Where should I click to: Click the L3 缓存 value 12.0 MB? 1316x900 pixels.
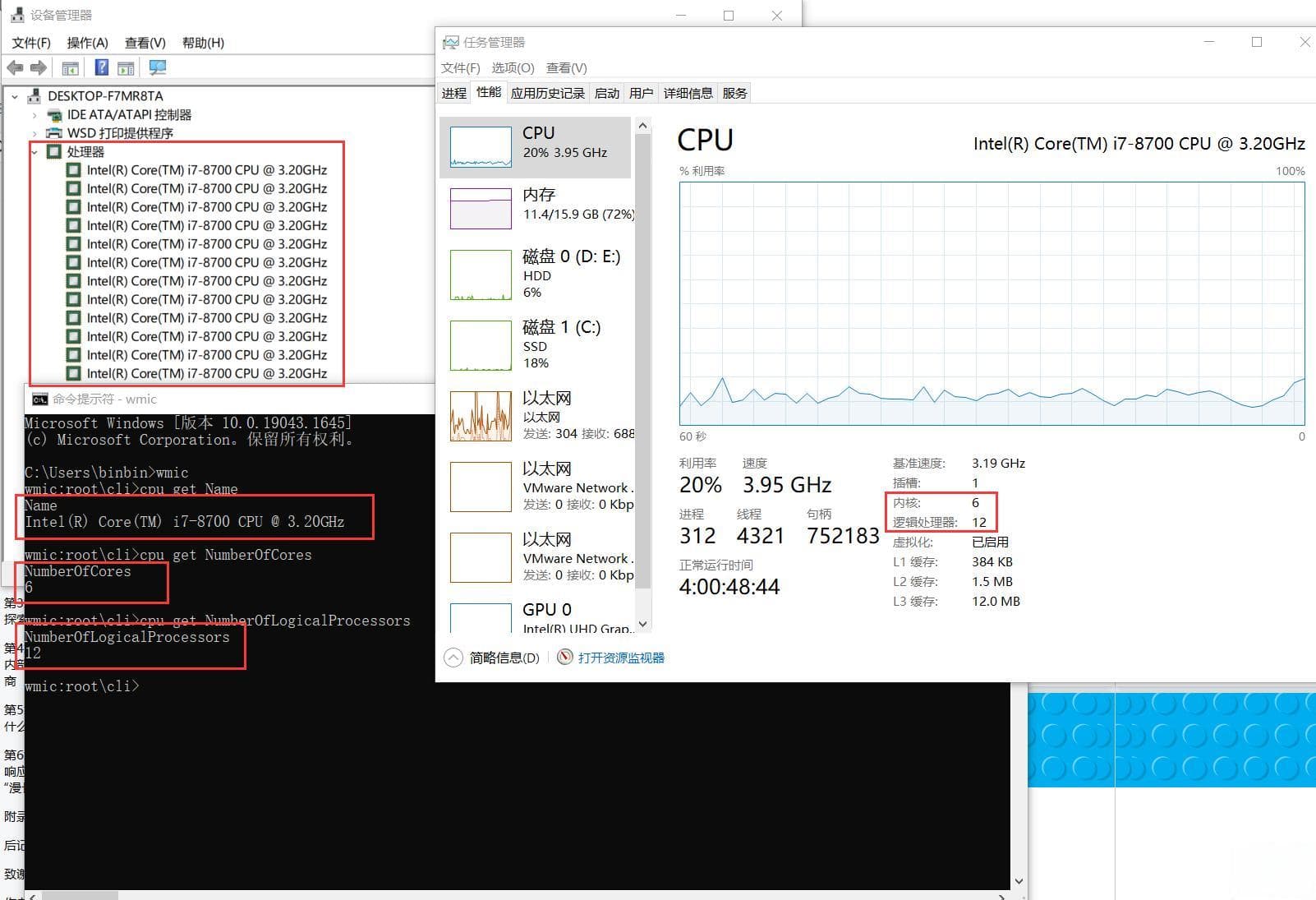tap(996, 601)
